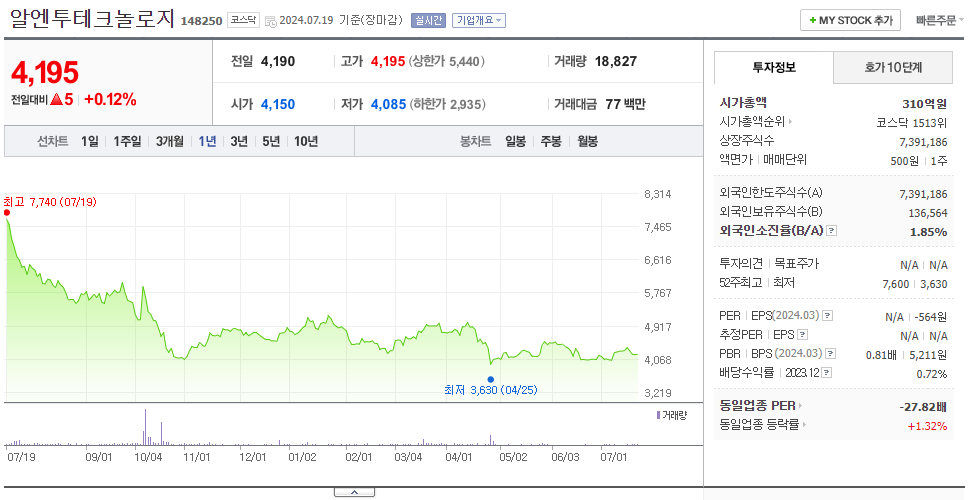
Task: Click the 시가총액순위 link
Action: [x=753, y=122]
